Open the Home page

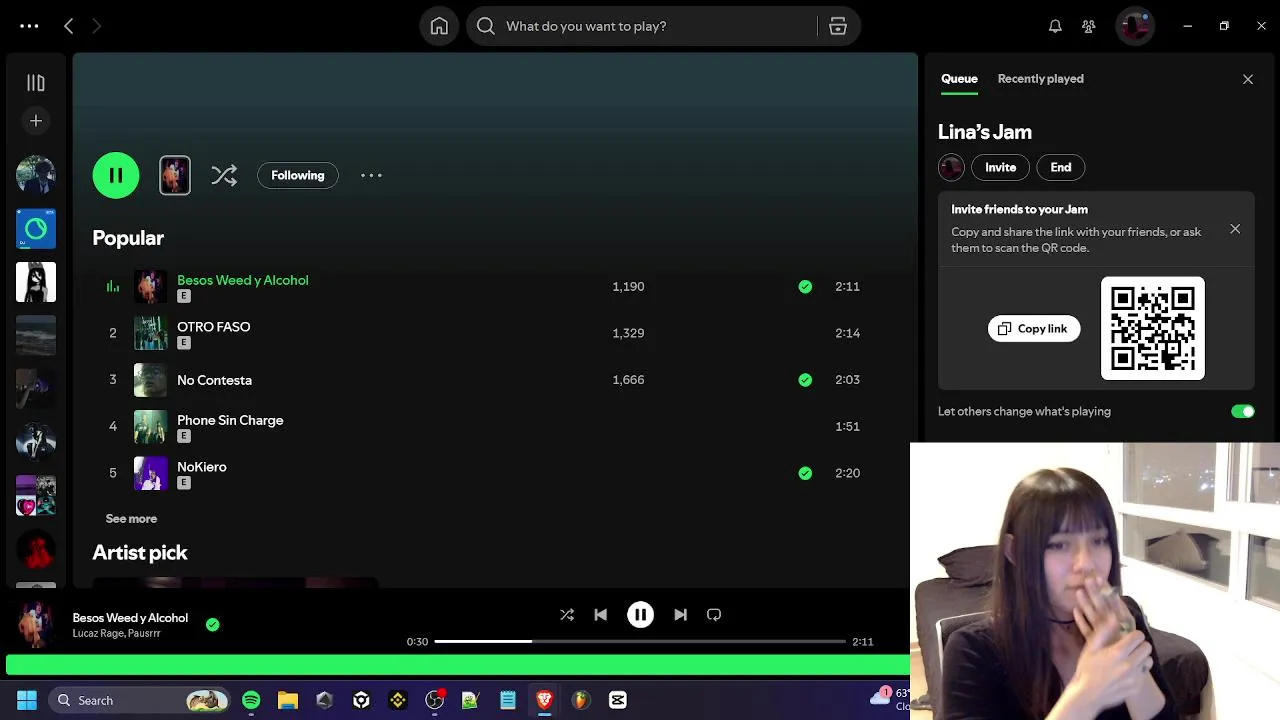439,26
